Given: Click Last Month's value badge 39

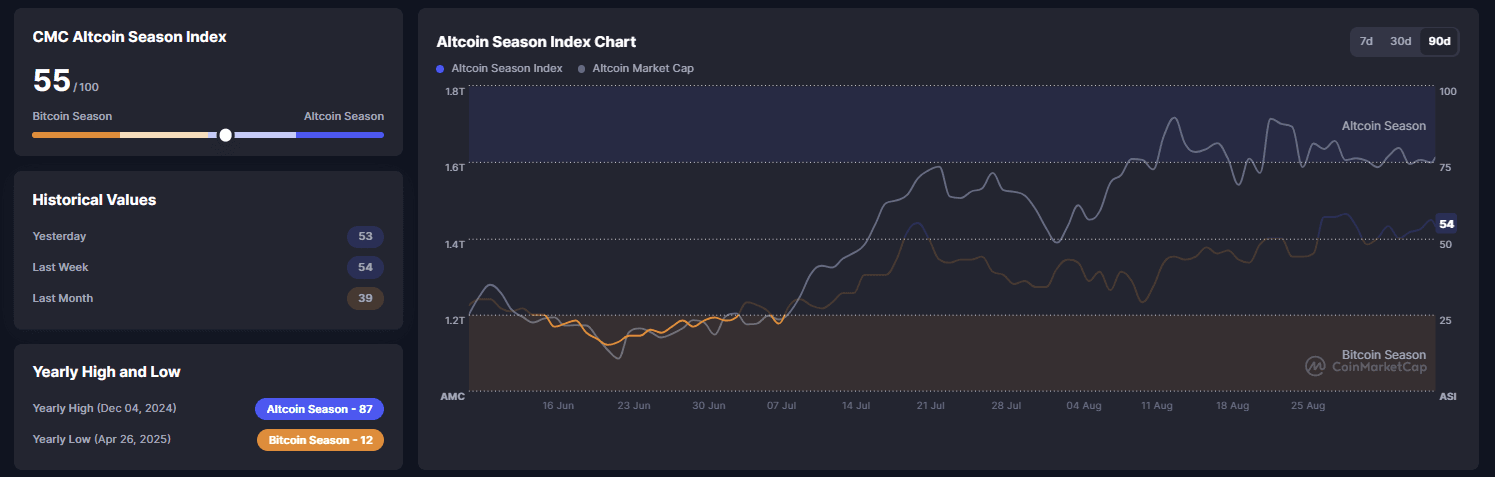Looking at the screenshot, I should (365, 298).
